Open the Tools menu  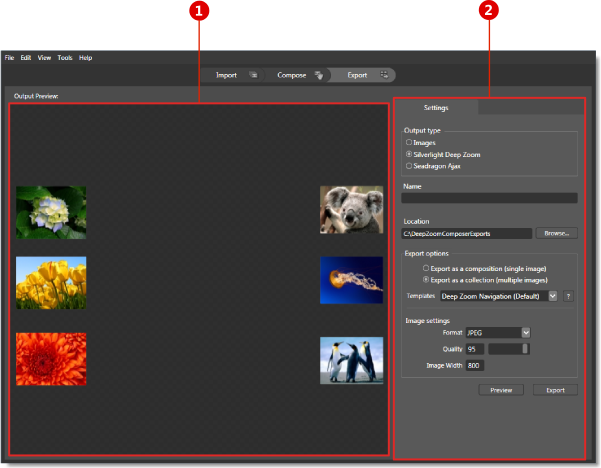(x=65, y=58)
